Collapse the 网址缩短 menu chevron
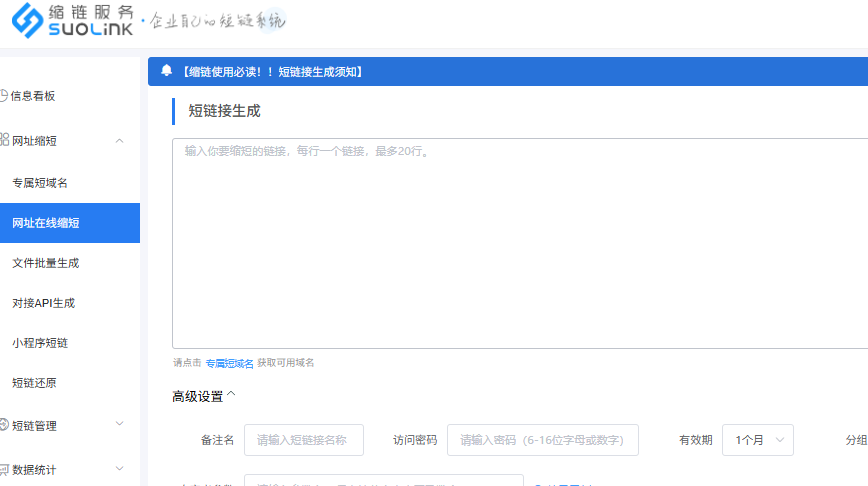Screen dimensions: 868x486 (120, 141)
